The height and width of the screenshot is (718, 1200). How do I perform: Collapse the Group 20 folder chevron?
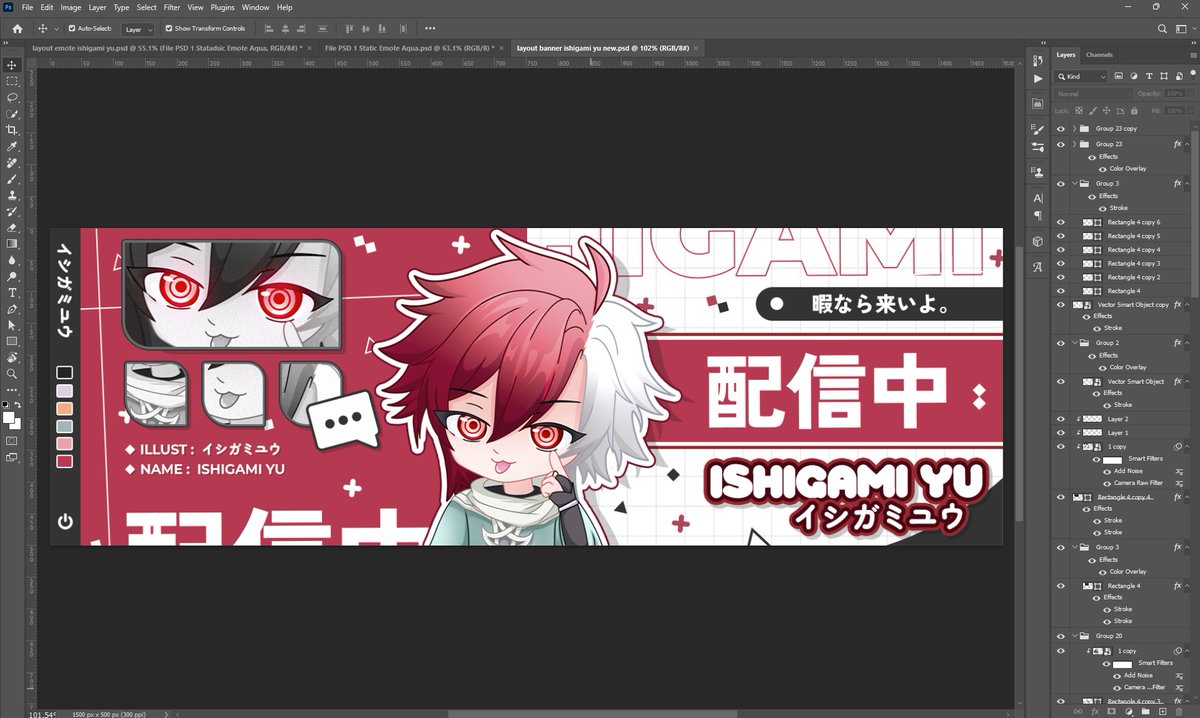[1074, 635]
